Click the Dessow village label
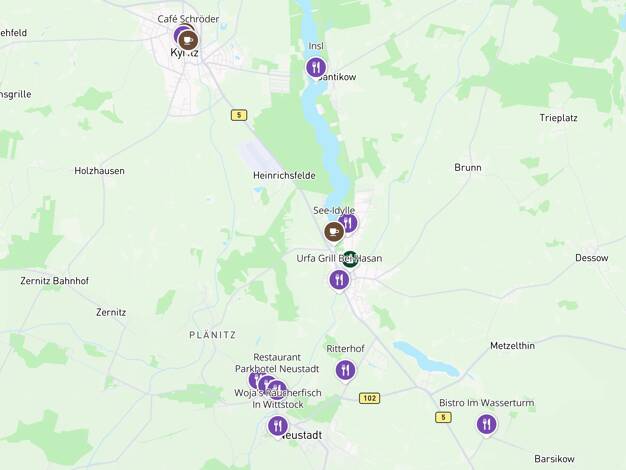The width and height of the screenshot is (626, 470). click(x=592, y=258)
